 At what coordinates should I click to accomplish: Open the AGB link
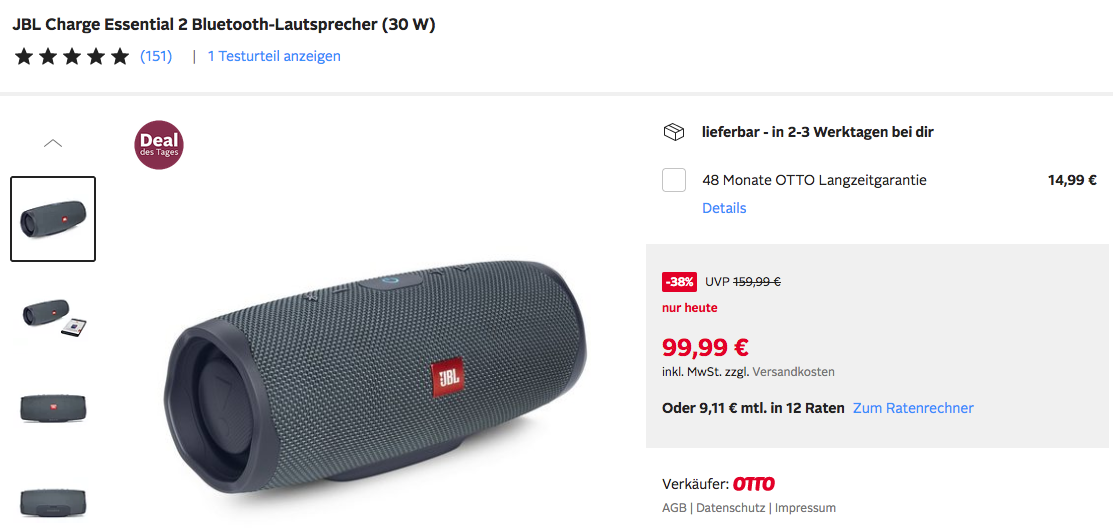pyautogui.click(x=674, y=508)
